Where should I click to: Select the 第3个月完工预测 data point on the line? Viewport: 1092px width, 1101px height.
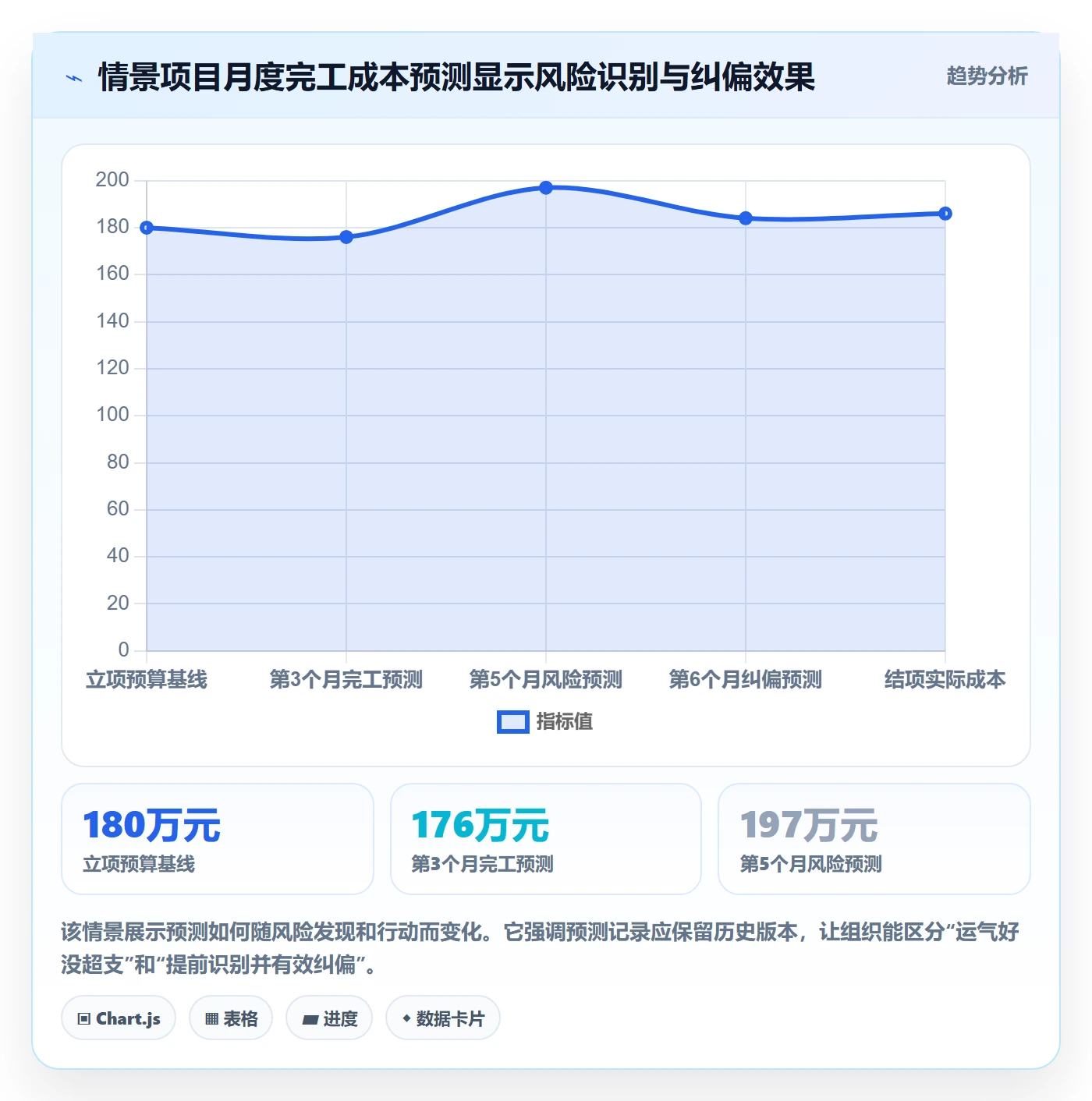(346, 237)
